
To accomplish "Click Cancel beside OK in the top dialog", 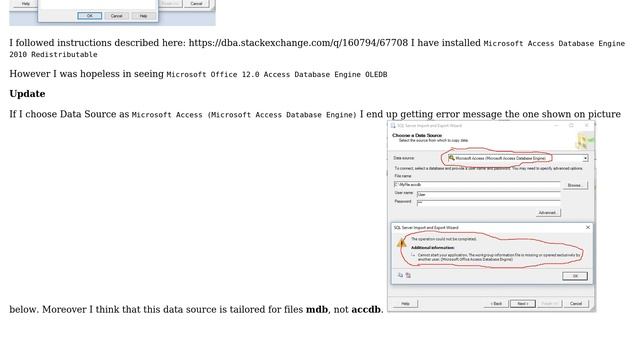I will [116, 16].
